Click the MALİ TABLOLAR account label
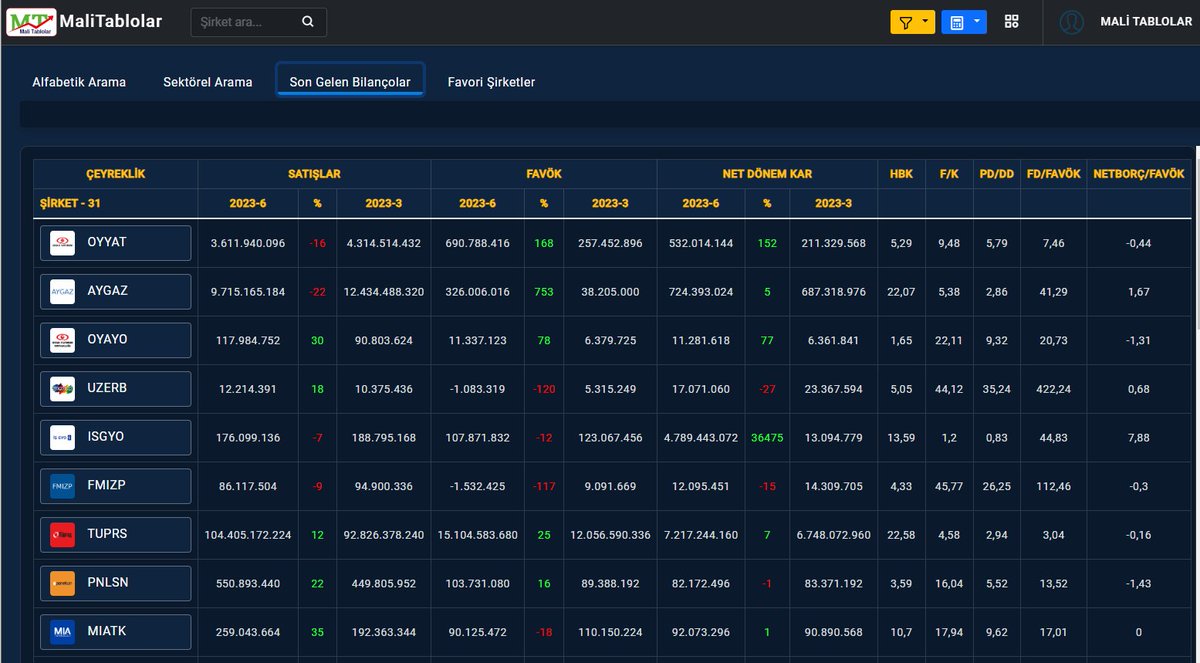1200x663 pixels. click(1146, 22)
